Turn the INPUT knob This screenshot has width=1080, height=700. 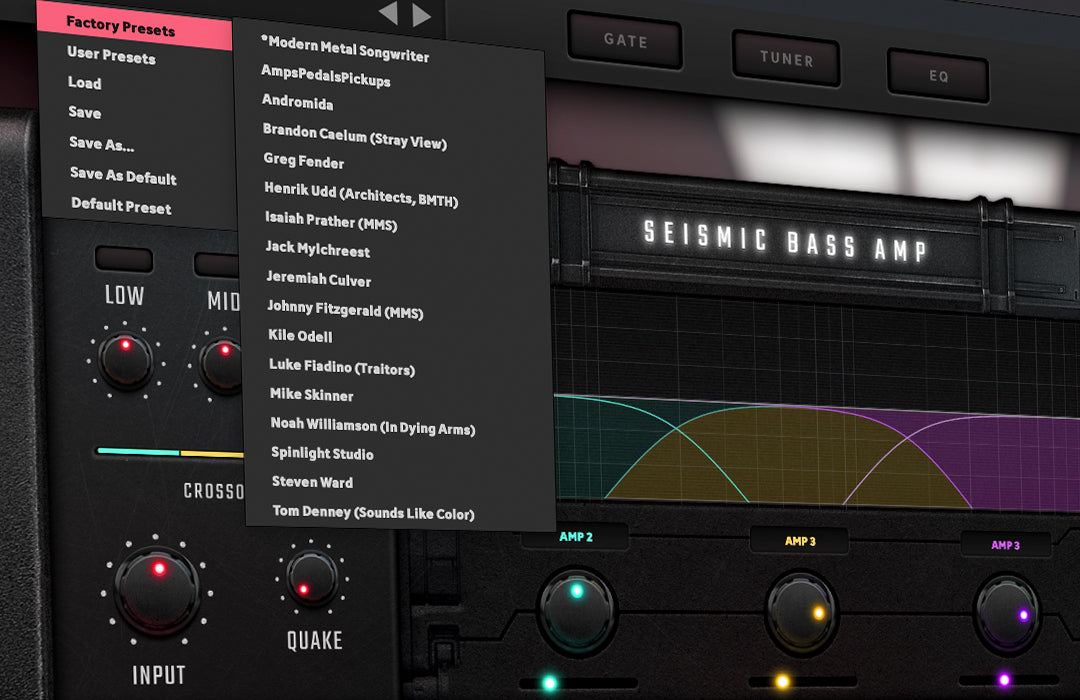pyautogui.click(x=157, y=589)
